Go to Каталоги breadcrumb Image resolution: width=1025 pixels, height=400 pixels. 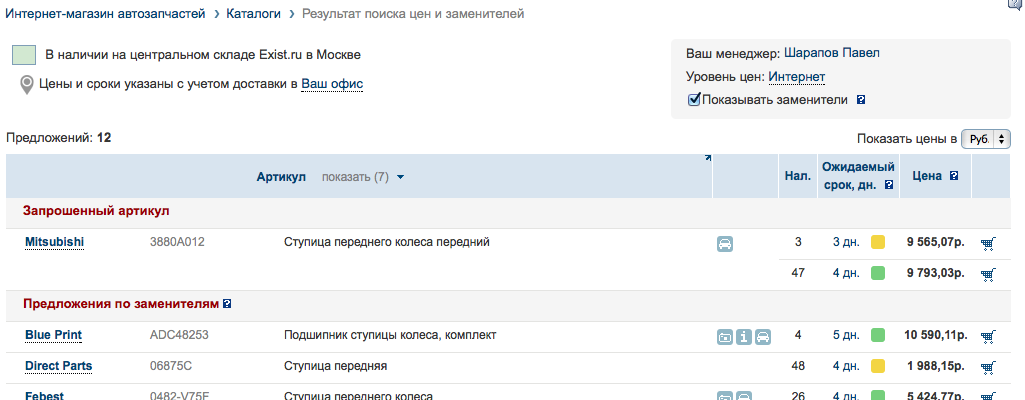point(253,14)
